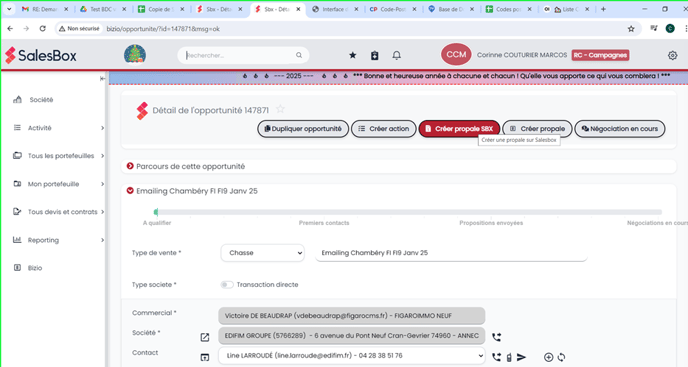Call the Société using phone icon
This screenshot has width=688, height=367.
pos(496,337)
